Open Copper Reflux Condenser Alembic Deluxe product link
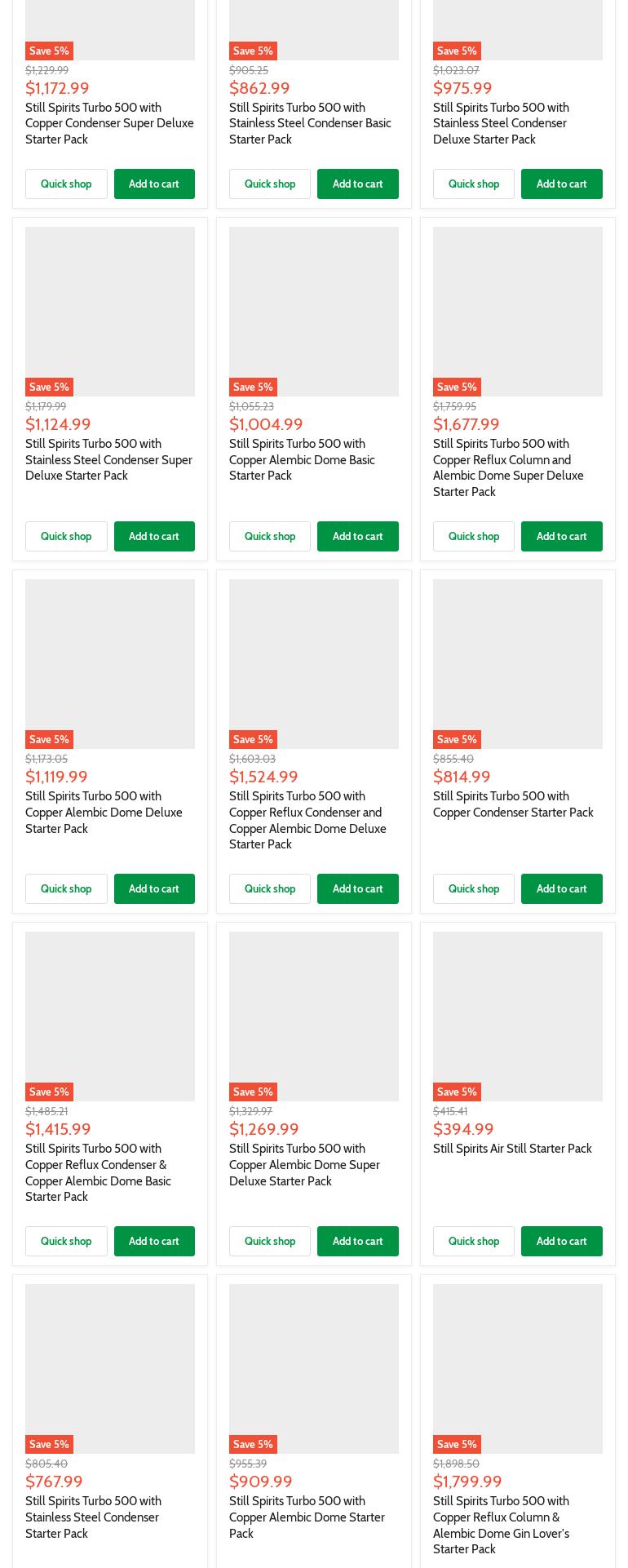The height and width of the screenshot is (1568, 628). (307, 820)
